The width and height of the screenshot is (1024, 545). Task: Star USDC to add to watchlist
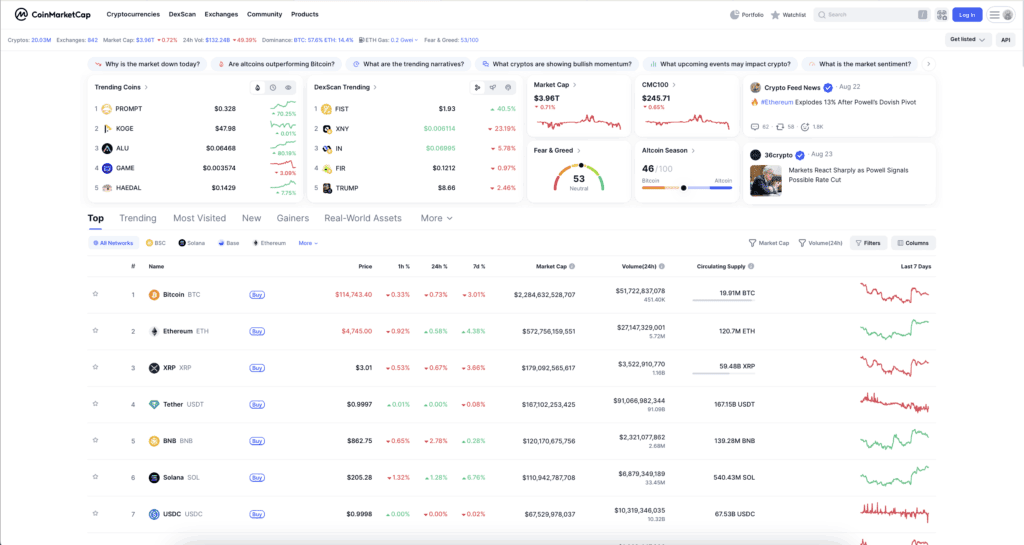(95, 514)
